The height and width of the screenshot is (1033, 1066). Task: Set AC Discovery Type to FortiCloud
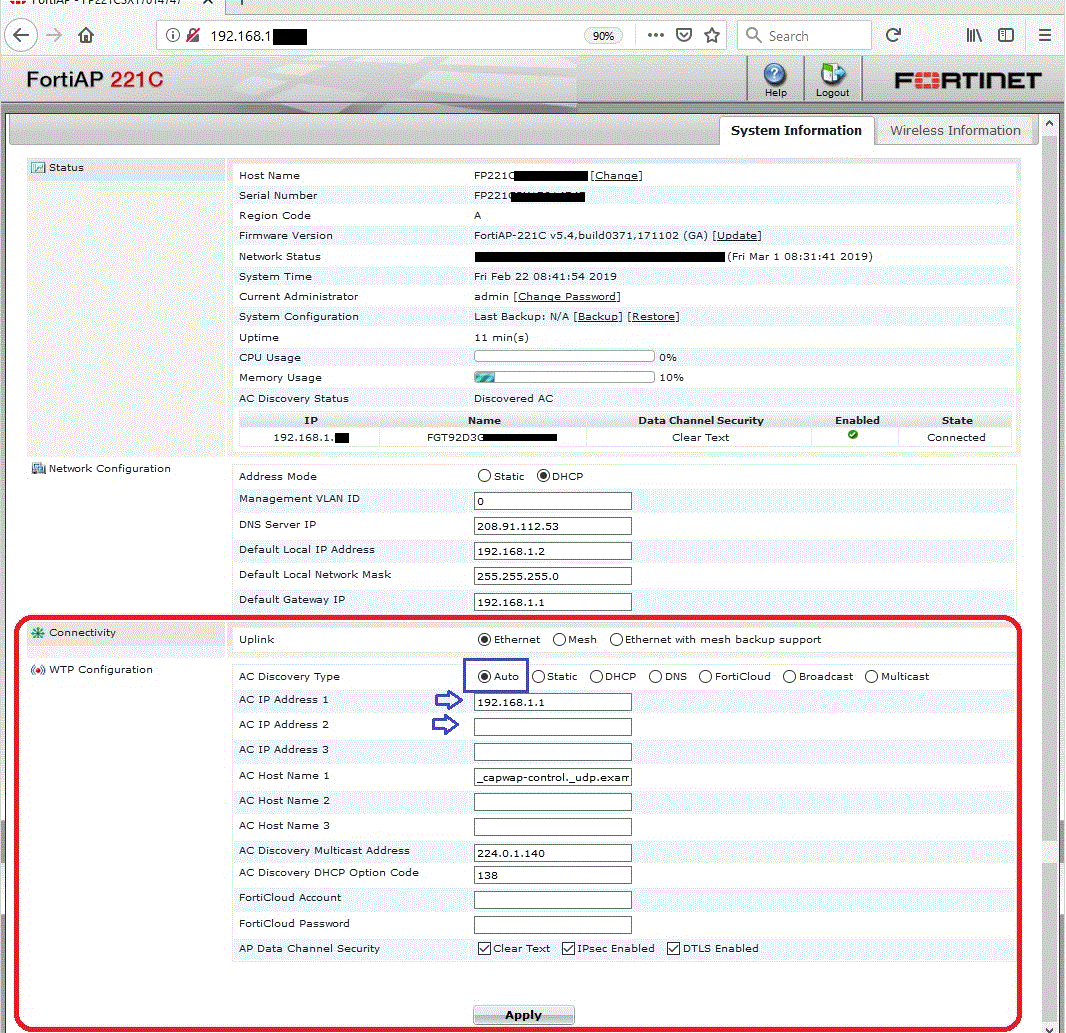(x=706, y=677)
